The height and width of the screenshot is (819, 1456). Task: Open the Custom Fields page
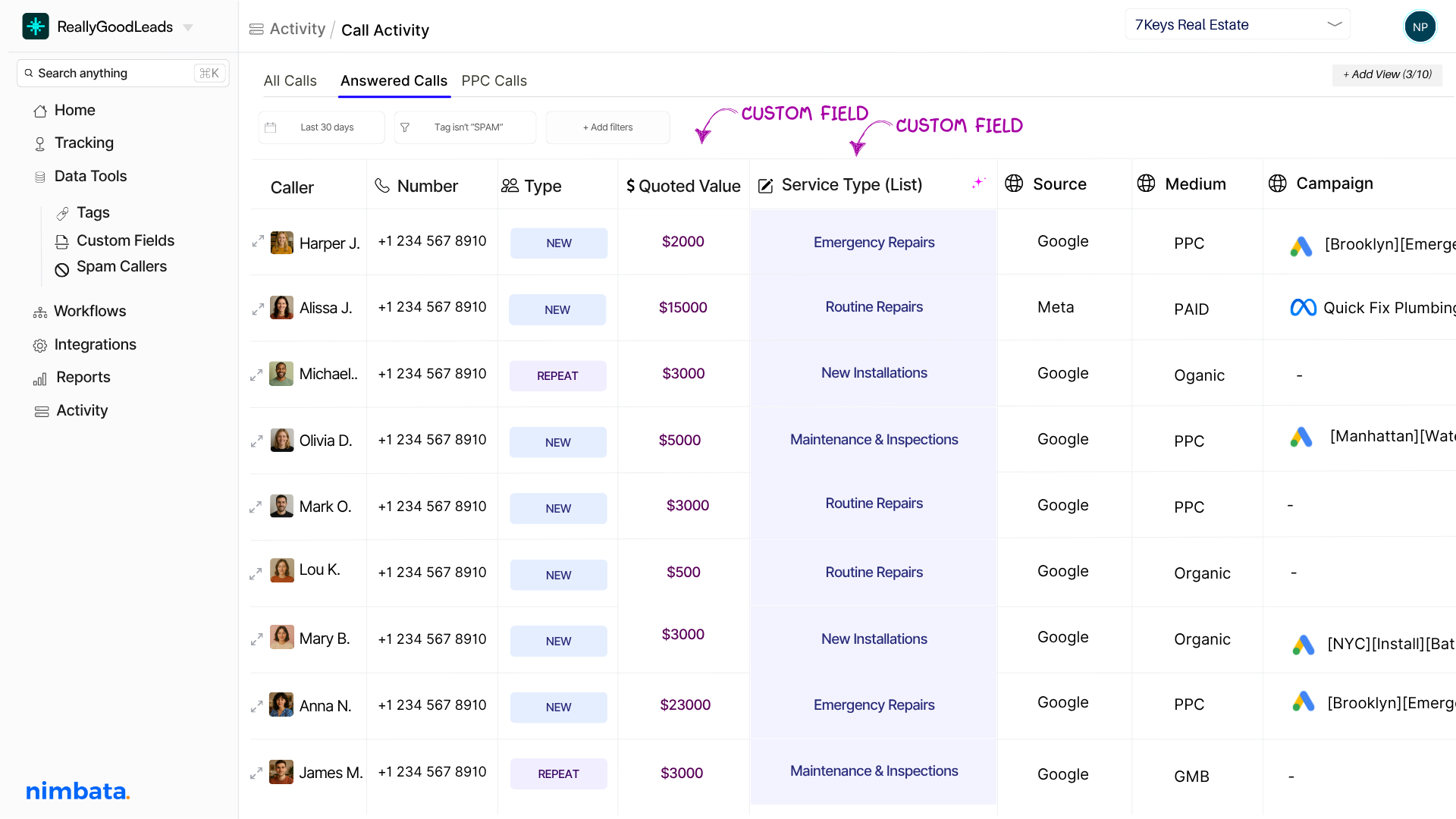125,240
